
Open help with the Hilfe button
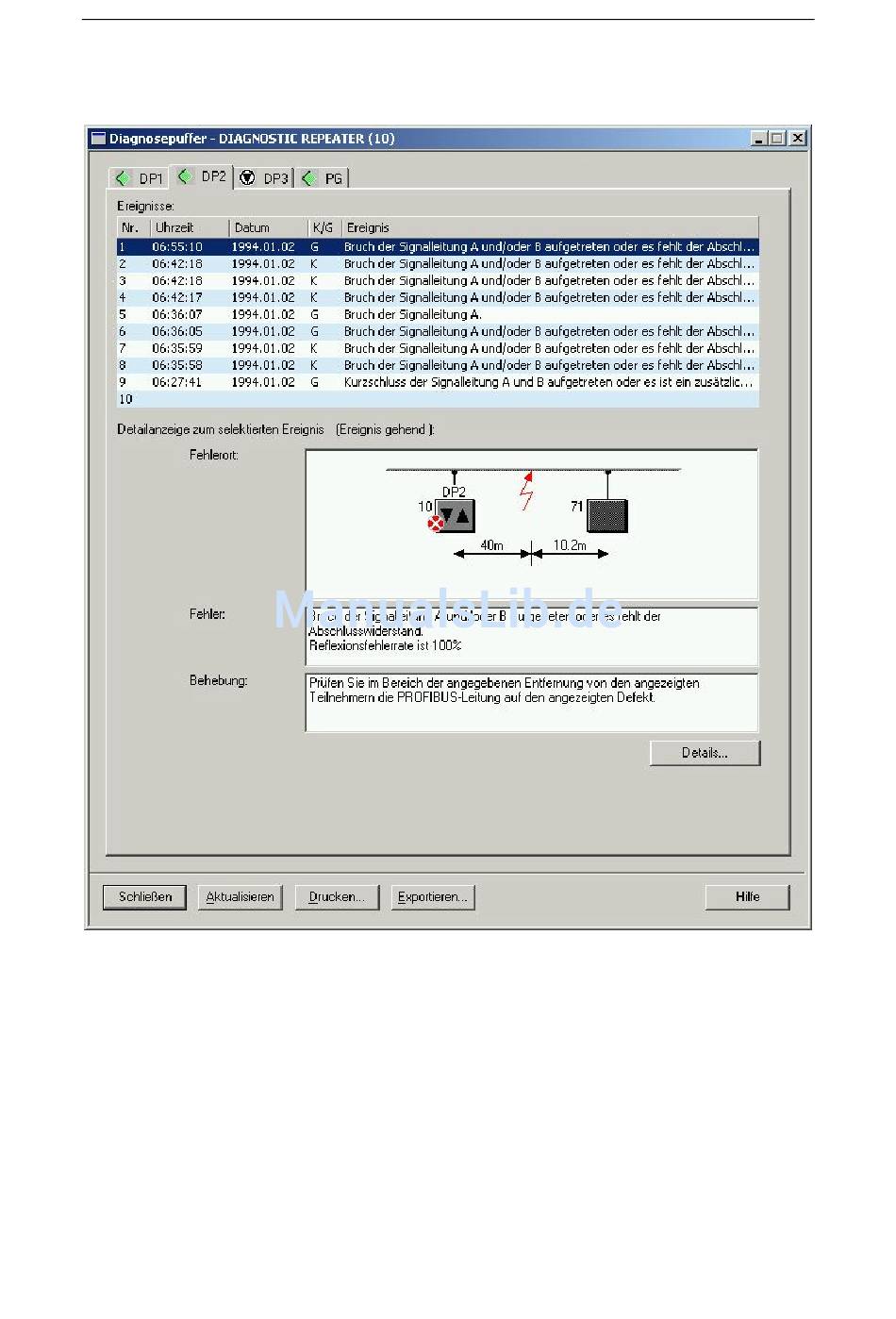point(747,897)
